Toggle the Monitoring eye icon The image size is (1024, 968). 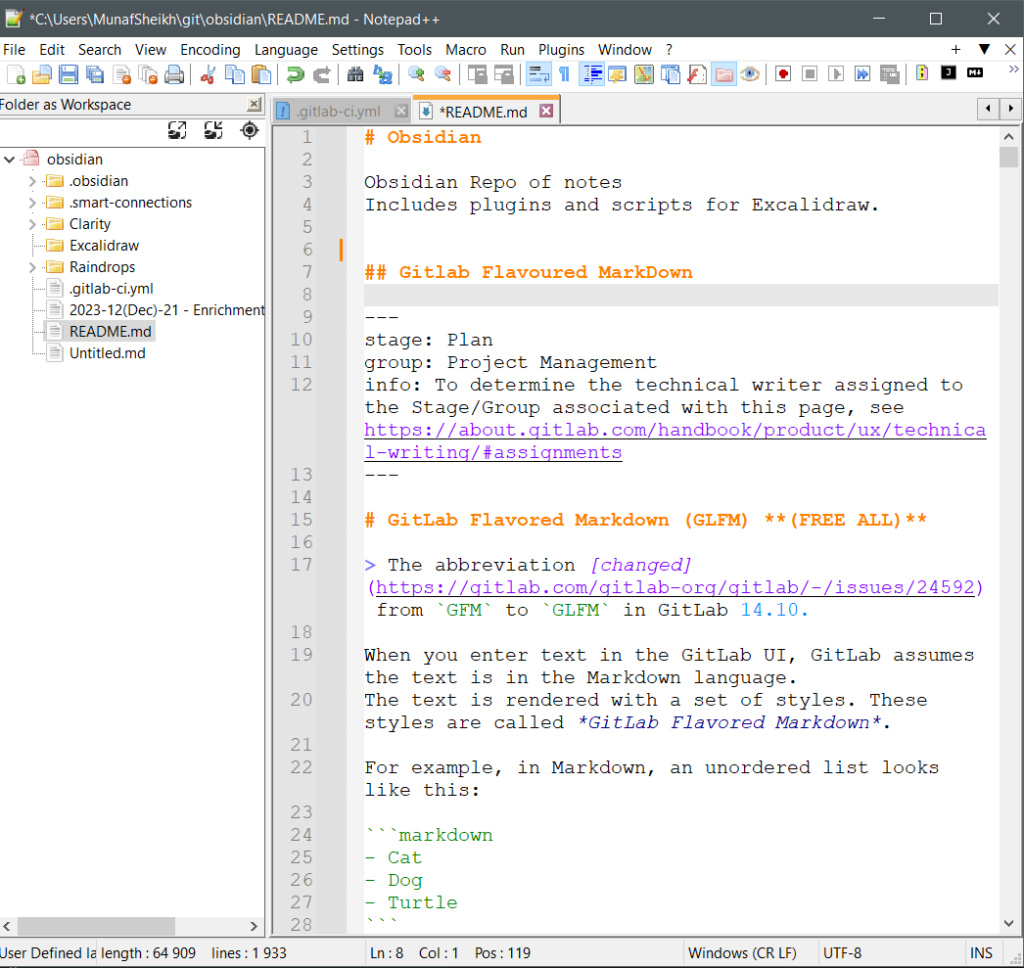coord(750,75)
